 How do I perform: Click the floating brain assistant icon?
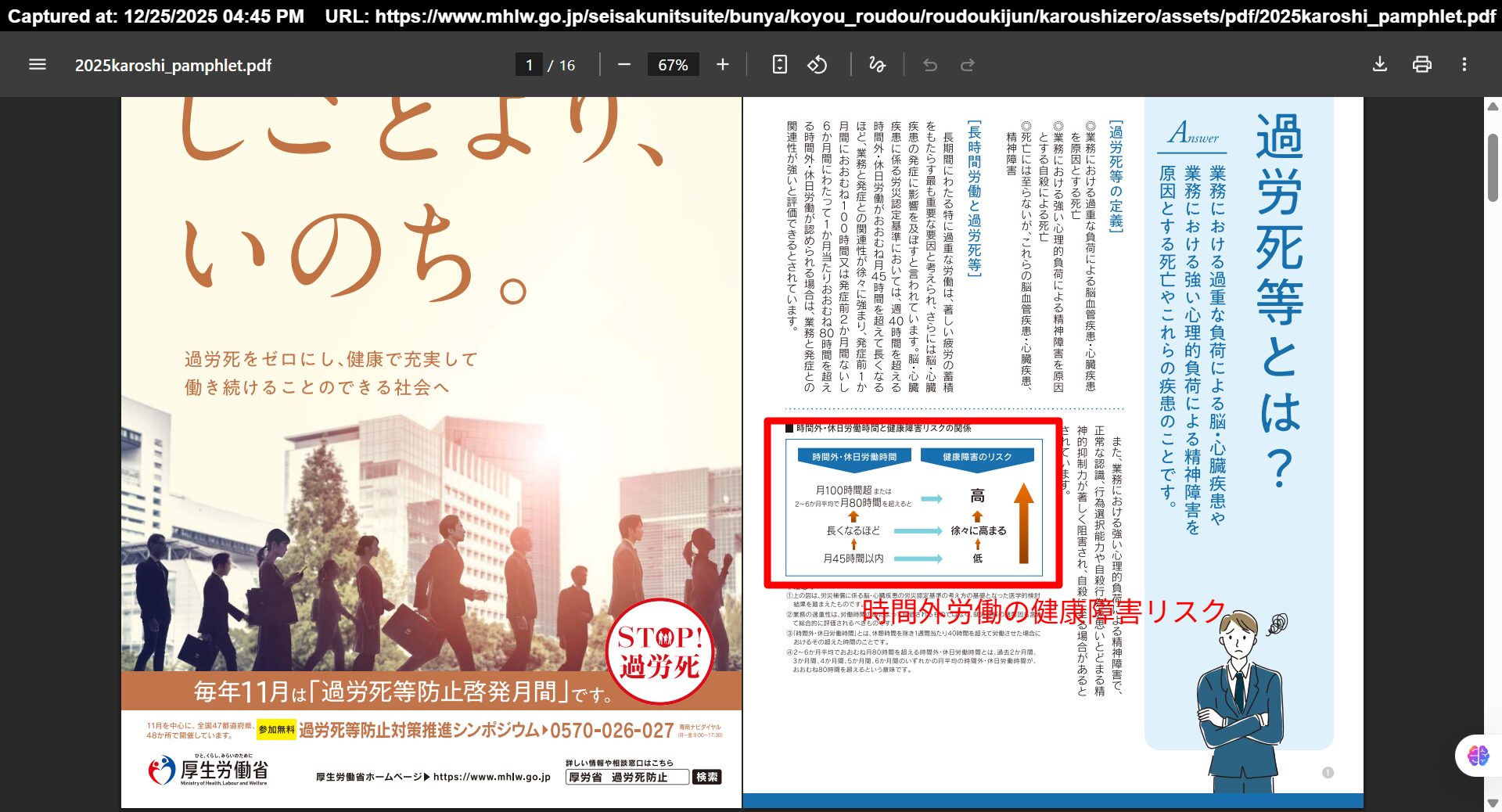[1478, 756]
